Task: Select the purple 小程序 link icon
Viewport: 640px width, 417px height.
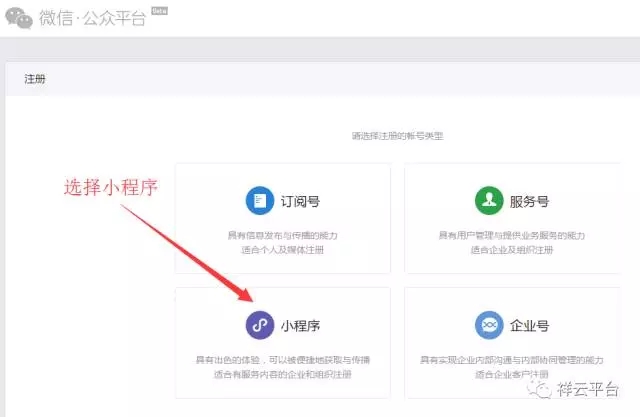Action: 260,325
